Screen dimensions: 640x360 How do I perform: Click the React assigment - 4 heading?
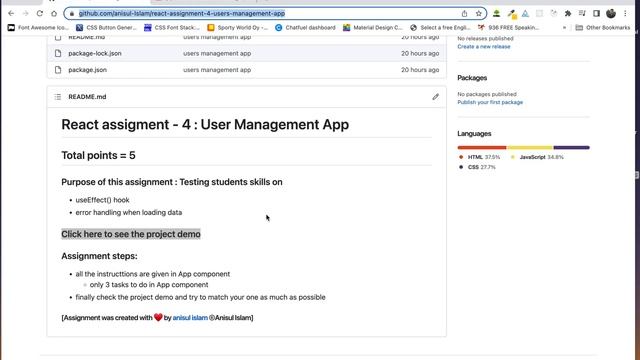coord(205,124)
